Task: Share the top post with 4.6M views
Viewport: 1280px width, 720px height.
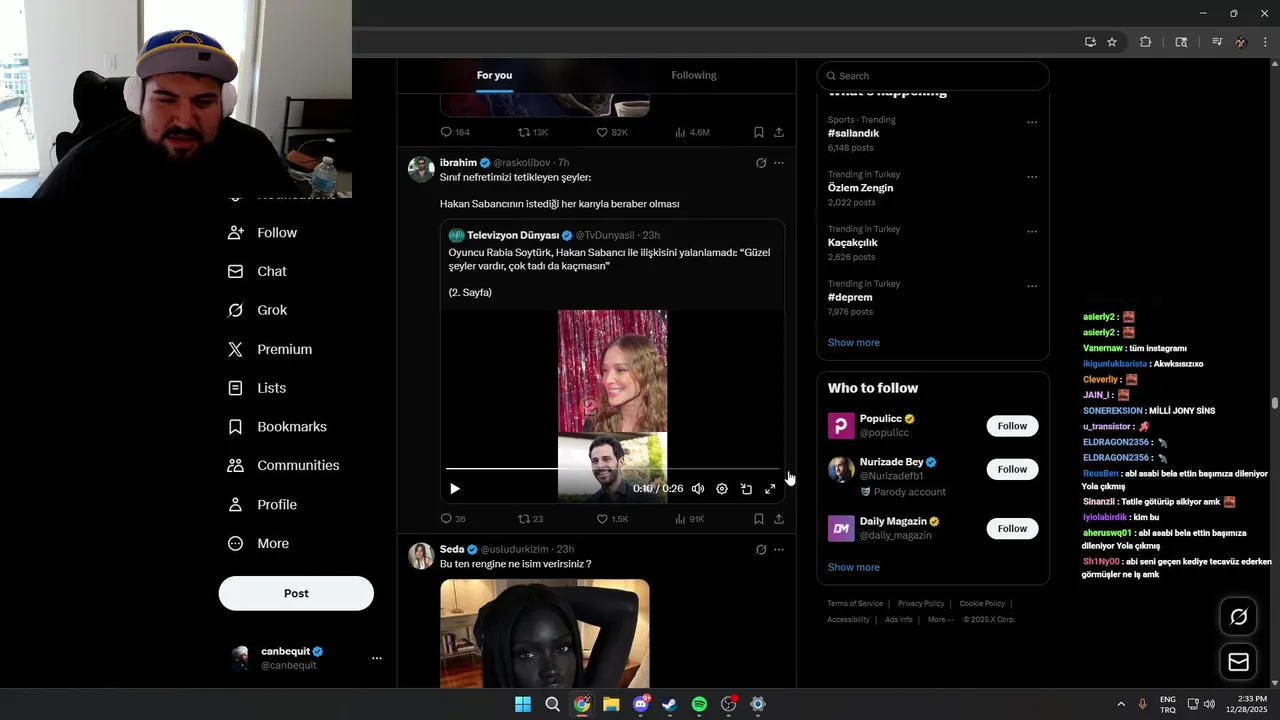Action: pyautogui.click(x=779, y=132)
